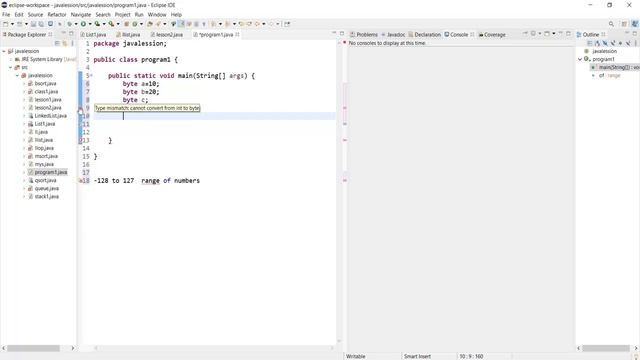The height and width of the screenshot is (360, 640).
Task: Collapse all in Package Explorer toolbar
Action: click(57, 43)
